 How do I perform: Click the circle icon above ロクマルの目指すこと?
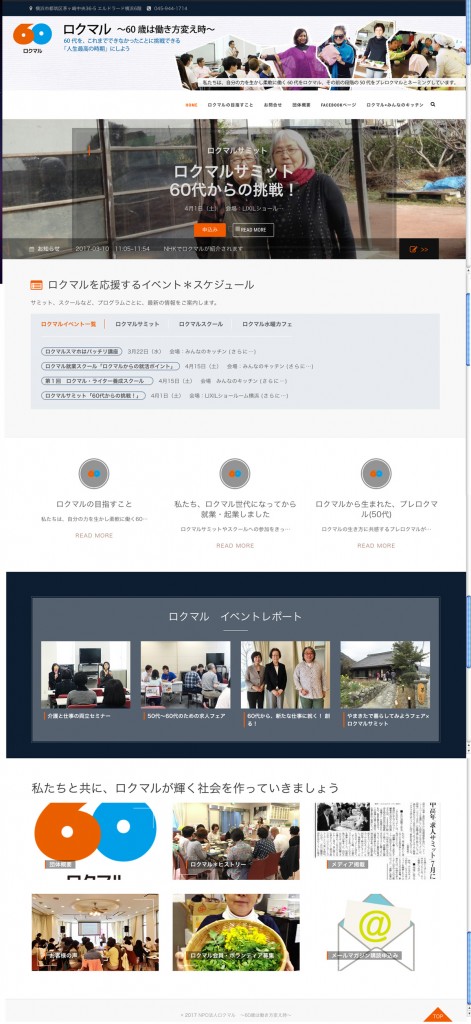(94, 473)
